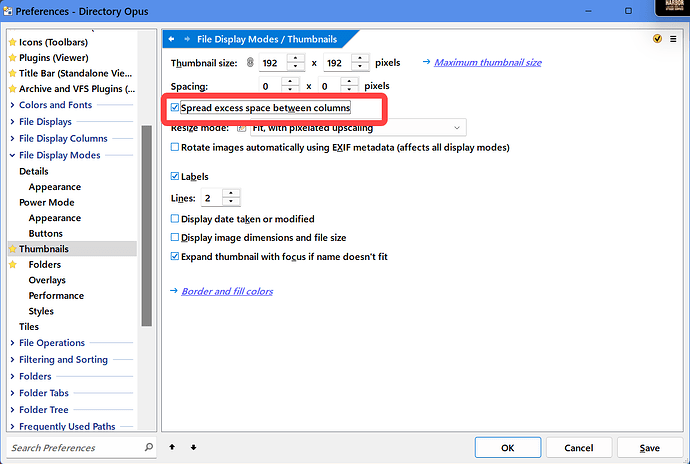Maximize the Preferences window
Screen dimensions: 690x464
click(x=628, y=11)
